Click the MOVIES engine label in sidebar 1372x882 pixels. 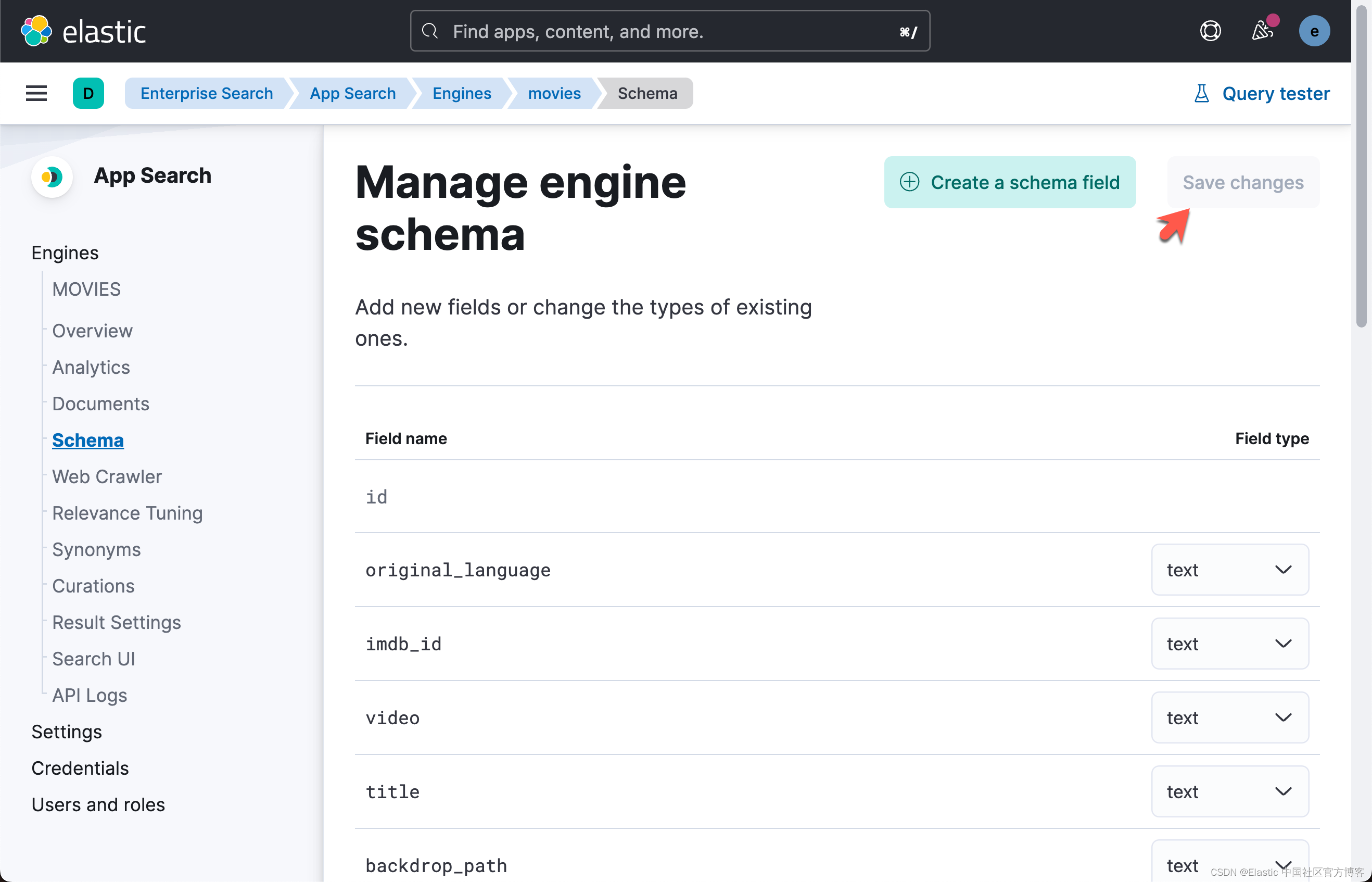[86, 289]
